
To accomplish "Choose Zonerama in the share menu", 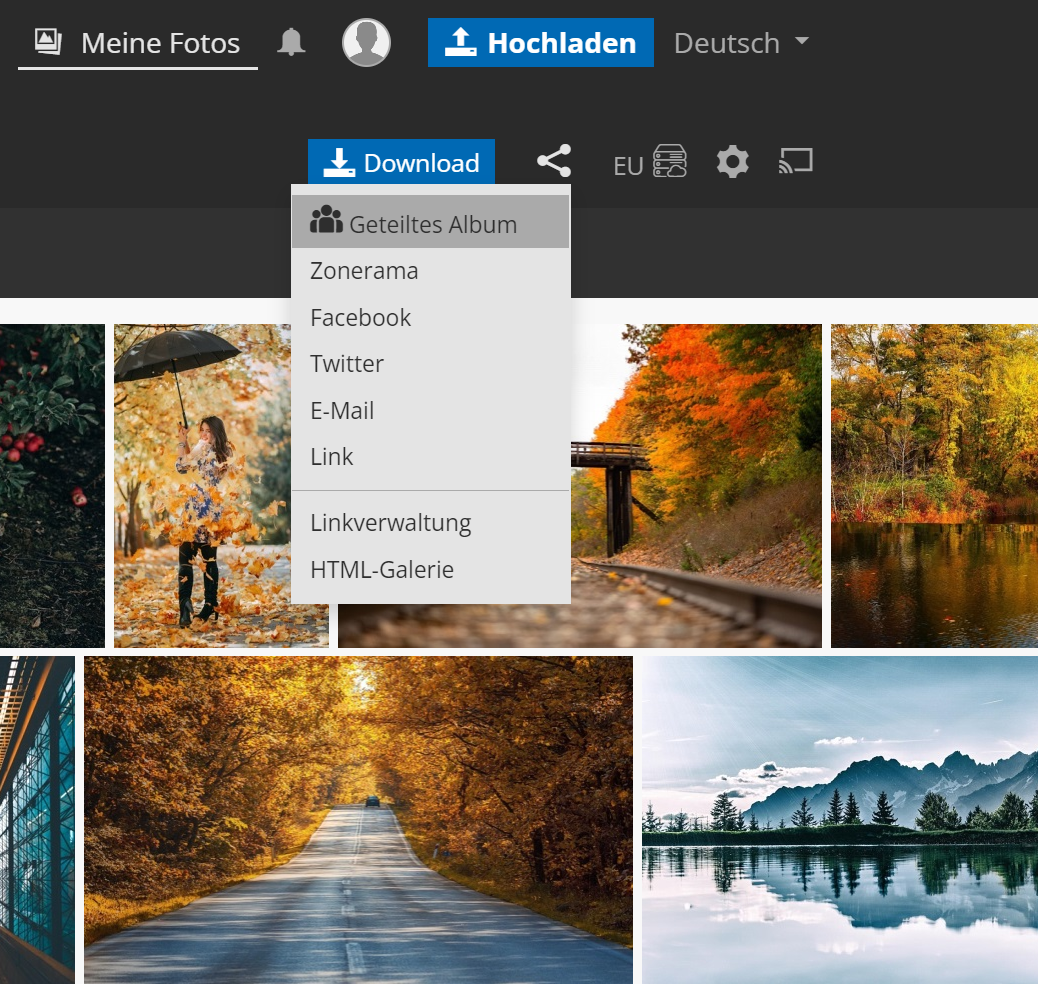I will 364,271.
